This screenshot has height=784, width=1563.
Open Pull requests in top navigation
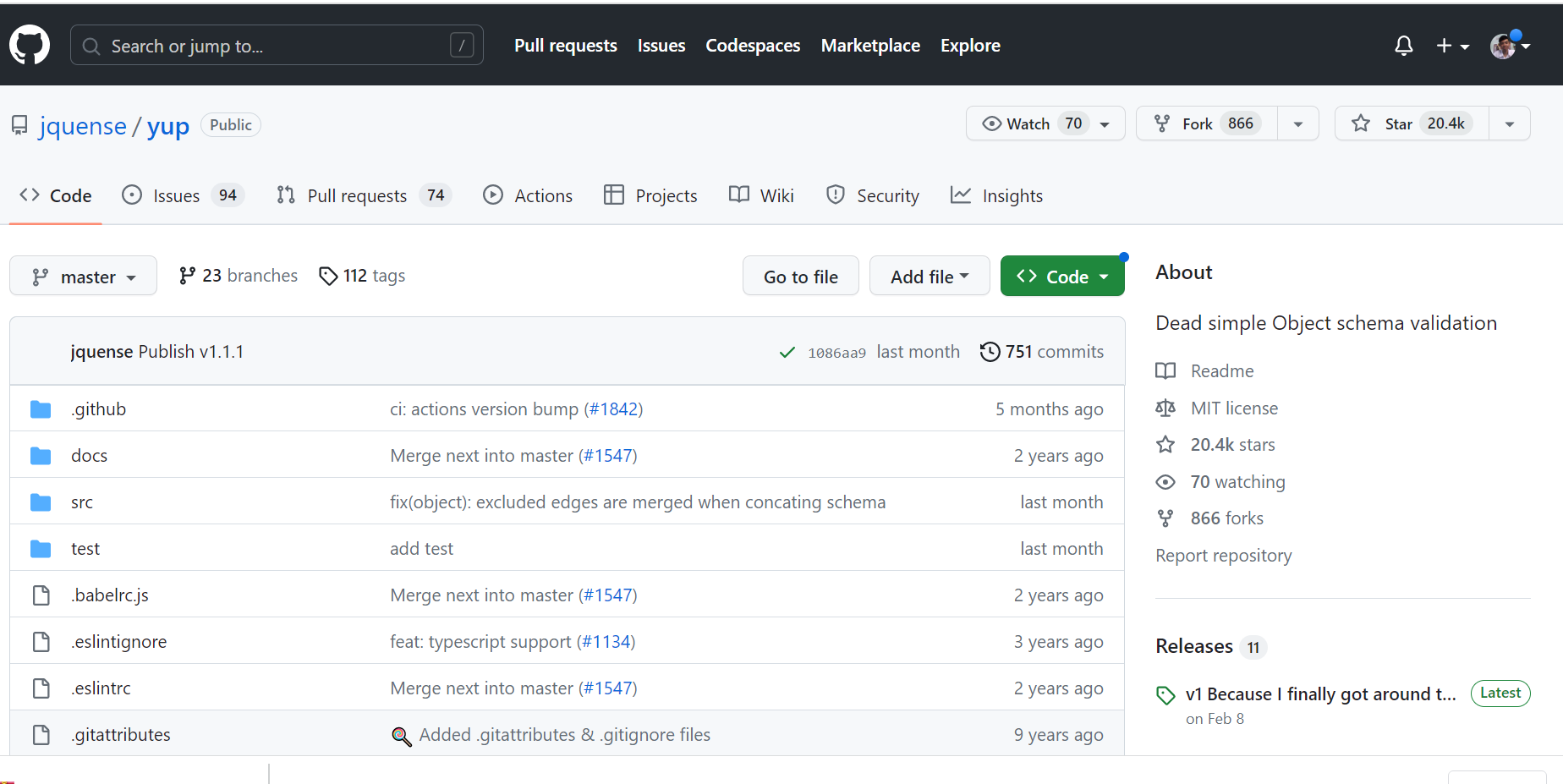(x=565, y=46)
